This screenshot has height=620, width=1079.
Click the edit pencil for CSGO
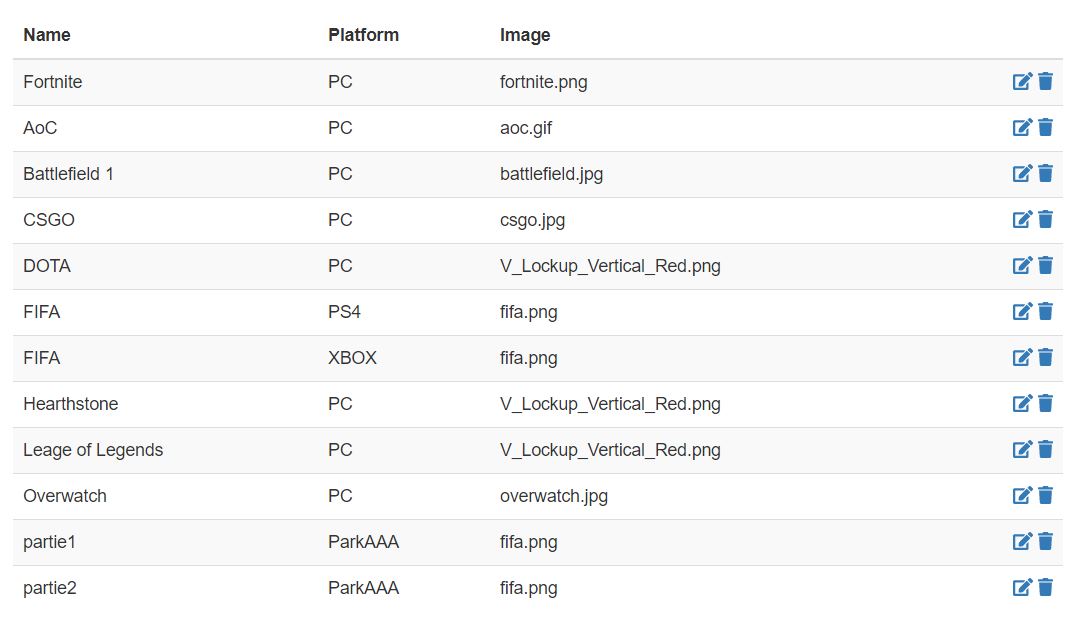pos(1022,220)
